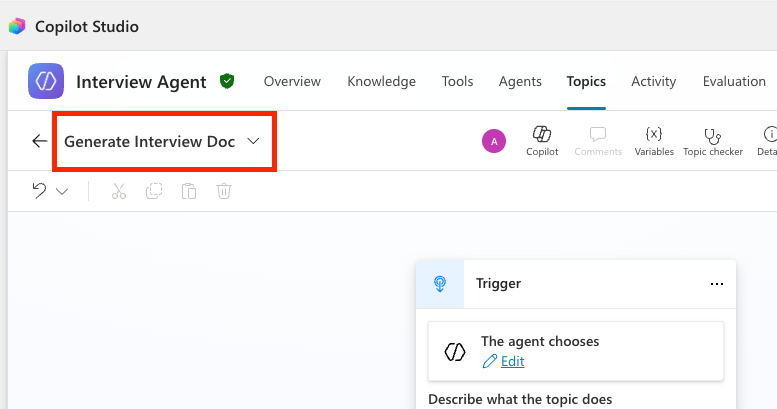This screenshot has width=777, height=409.
Task: Click the Copy icon in toolbar
Action: tap(154, 191)
